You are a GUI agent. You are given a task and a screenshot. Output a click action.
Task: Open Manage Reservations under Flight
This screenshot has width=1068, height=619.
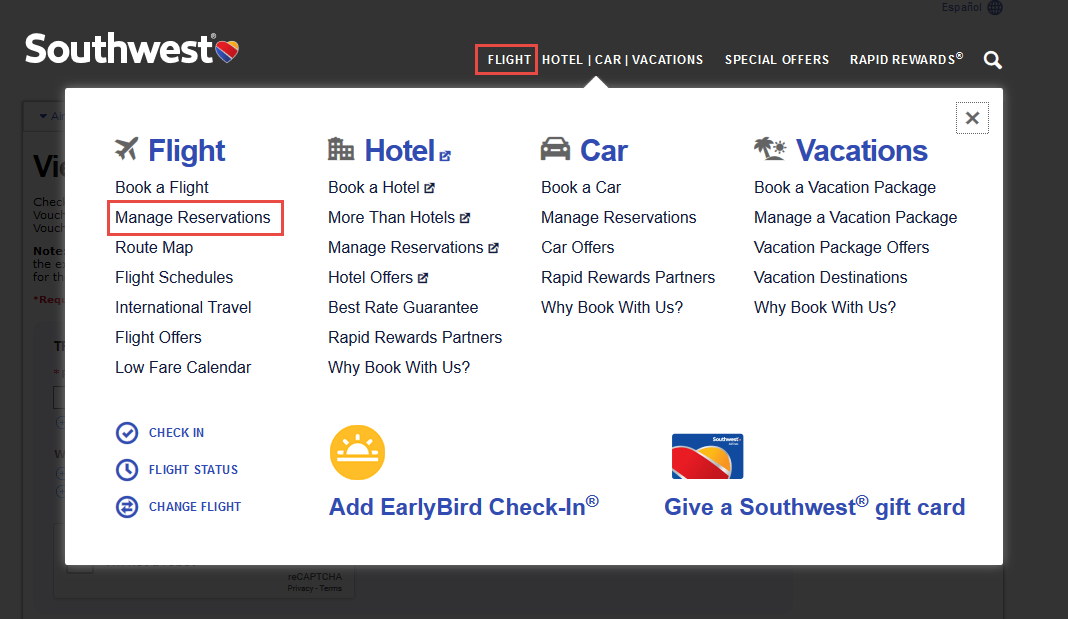coord(193,217)
